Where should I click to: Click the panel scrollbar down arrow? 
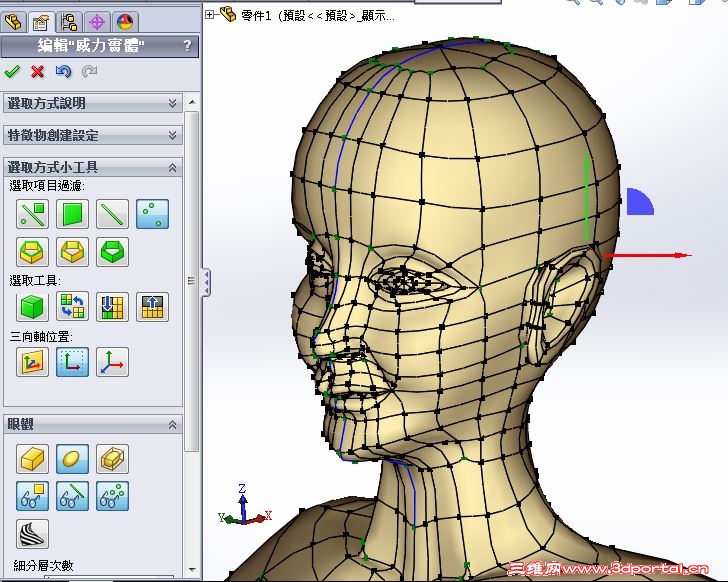[192, 569]
